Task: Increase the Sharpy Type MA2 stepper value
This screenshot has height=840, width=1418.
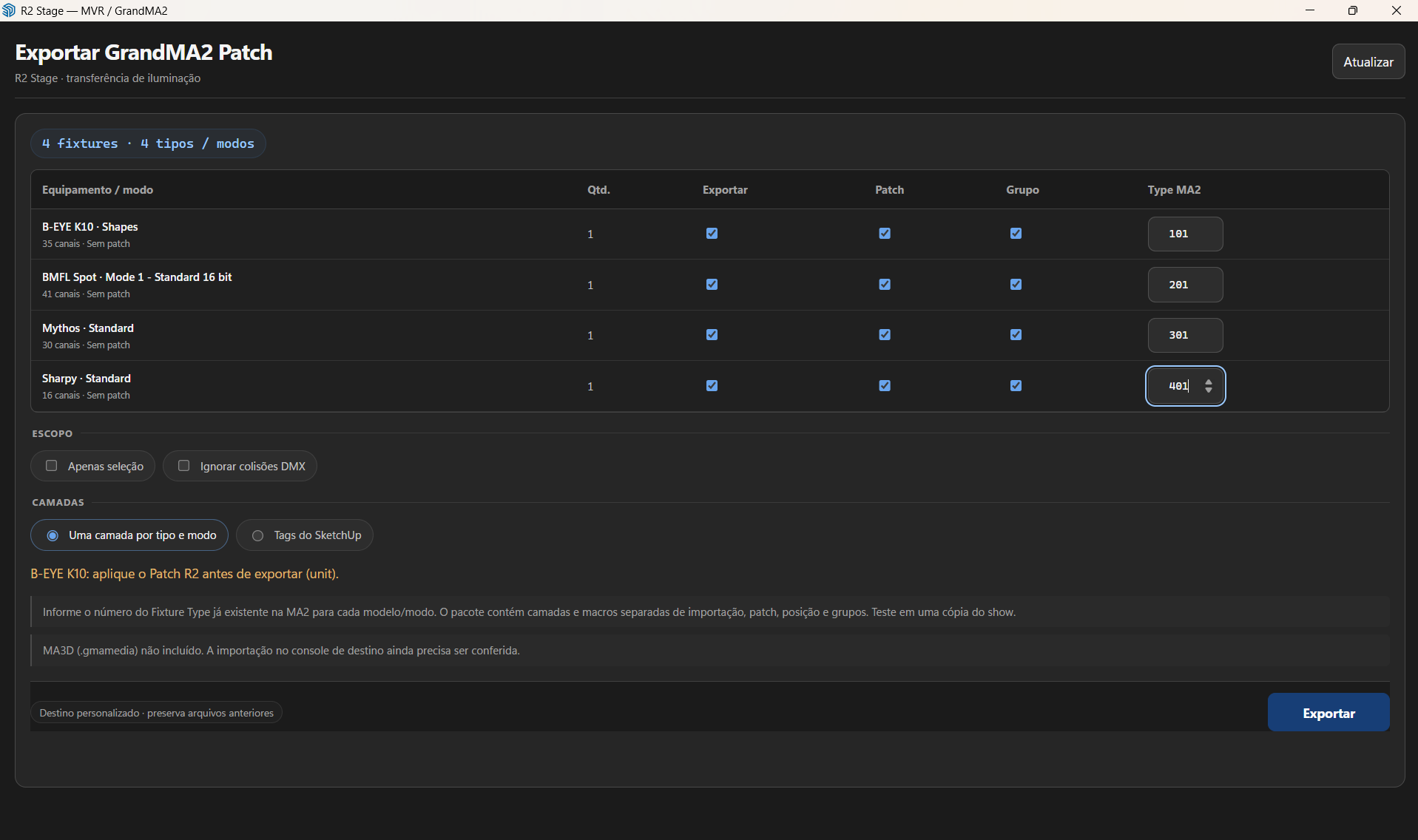Action: click(x=1209, y=382)
